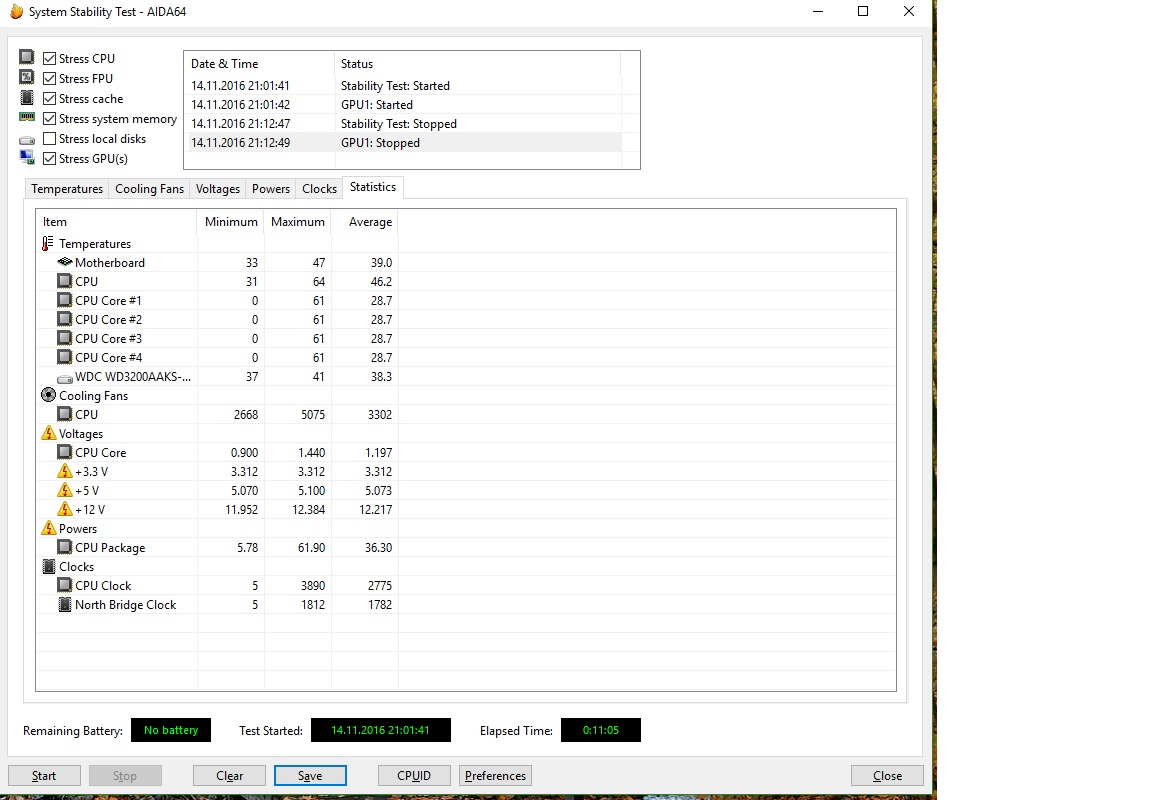Click the North Bridge Clock icon
This screenshot has width=1152, height=800.
pos(65,605)
